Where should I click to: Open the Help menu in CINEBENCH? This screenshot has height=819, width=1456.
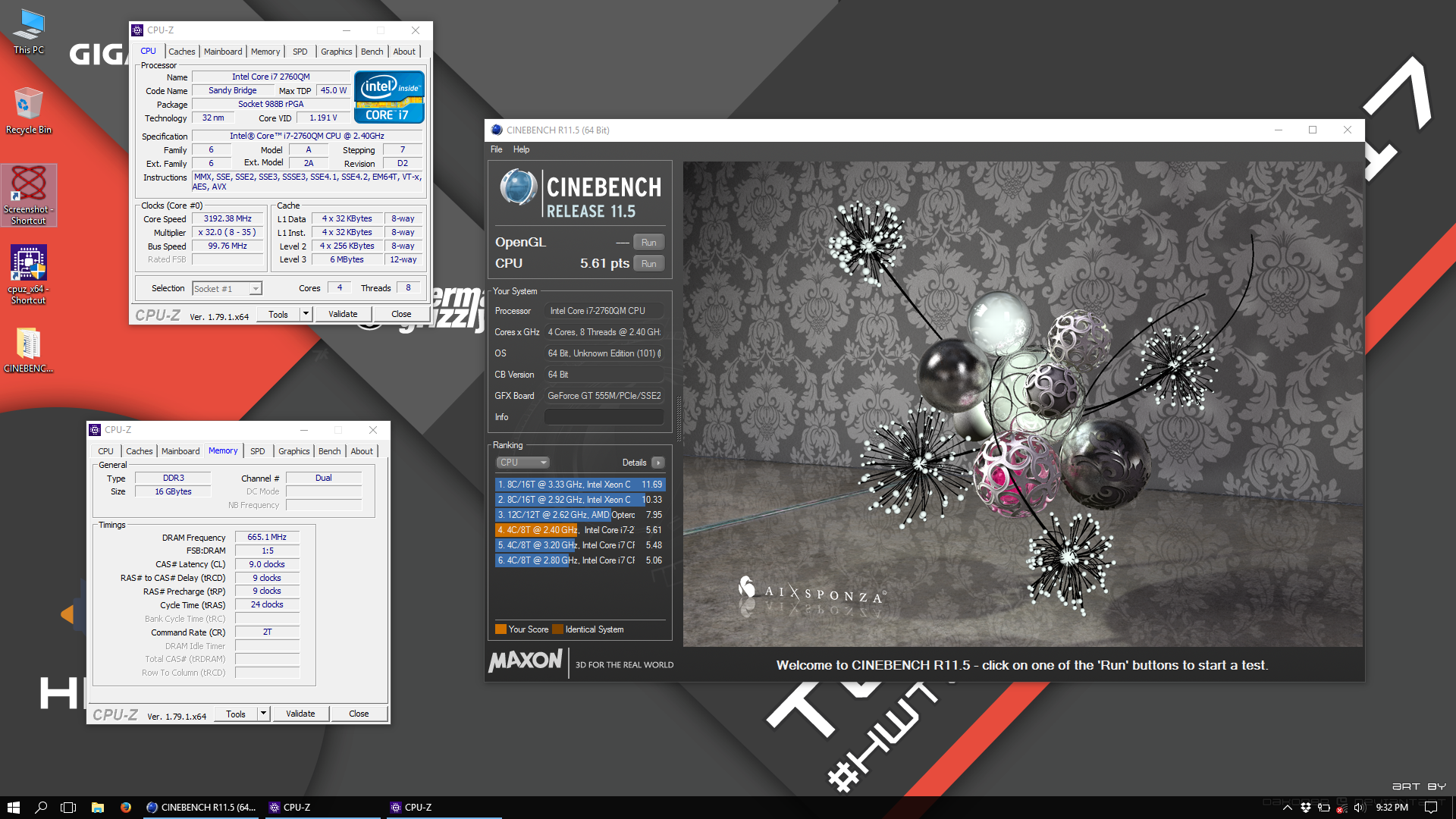[x=521, y=149]
